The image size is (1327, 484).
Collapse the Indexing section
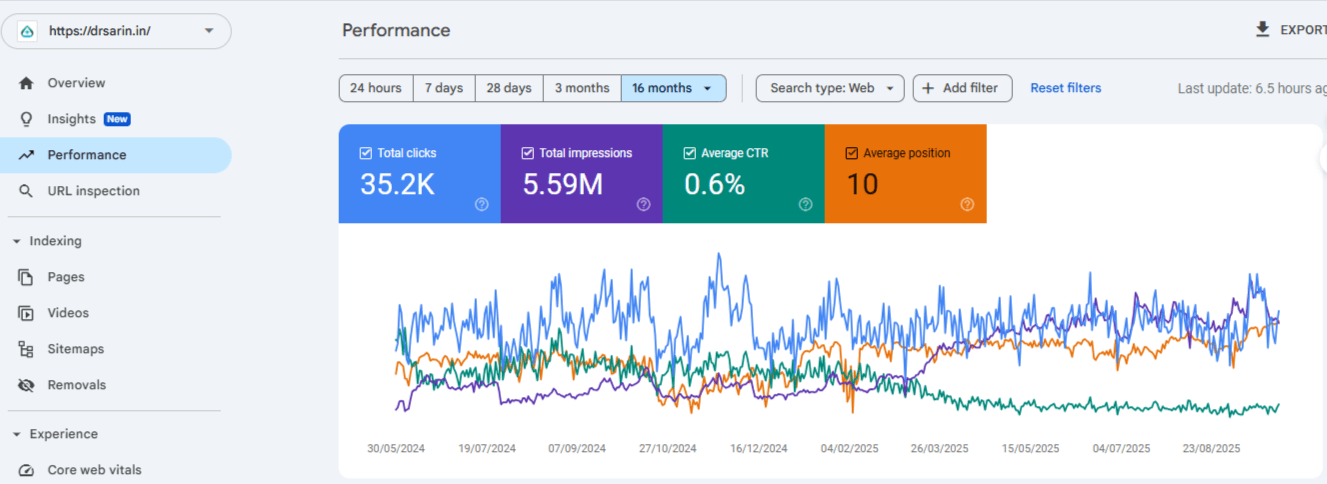coord(16,241)
